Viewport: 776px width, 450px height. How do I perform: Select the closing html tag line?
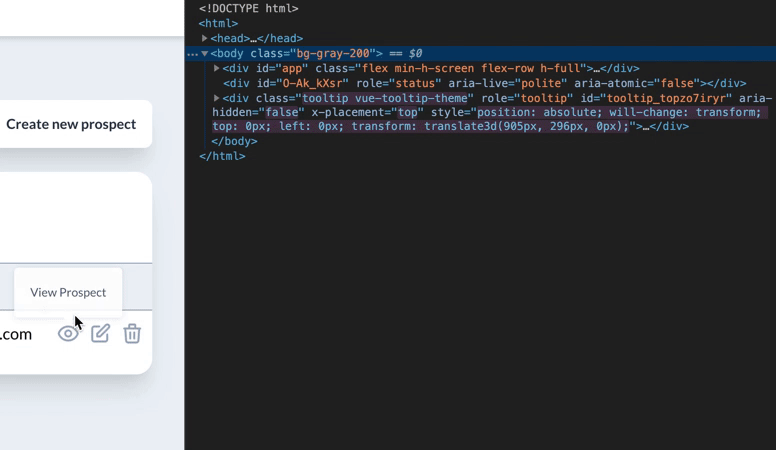pos(222,156)
